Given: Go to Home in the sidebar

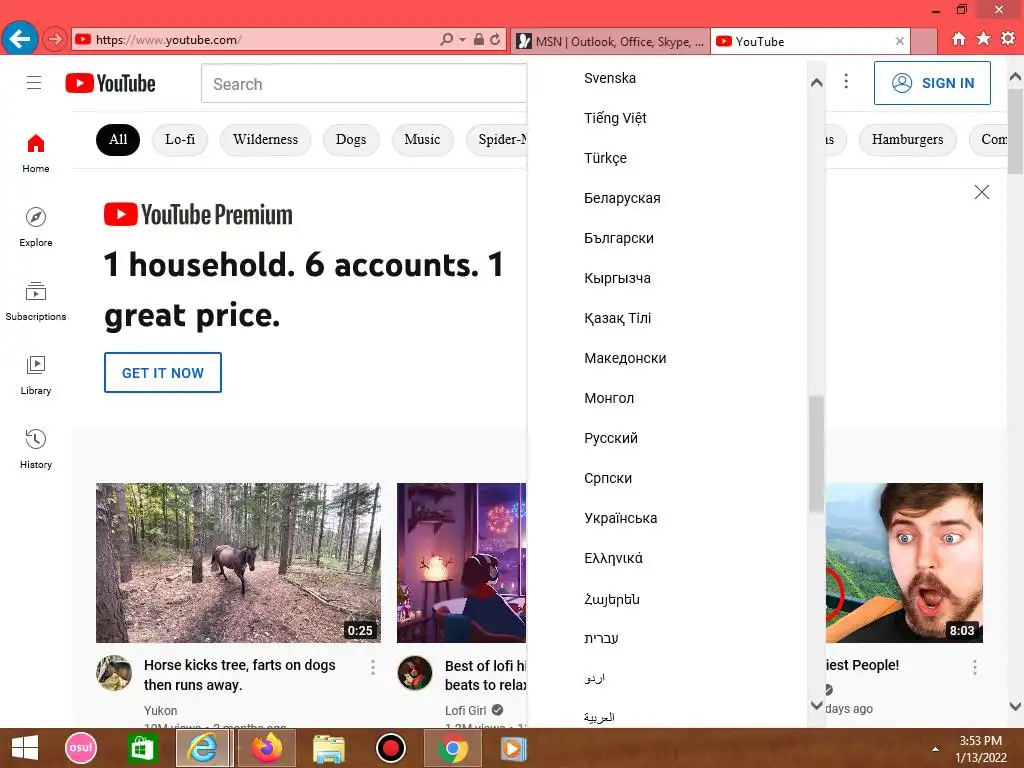Looking at the screenshot, I should (x=36, y=153).
